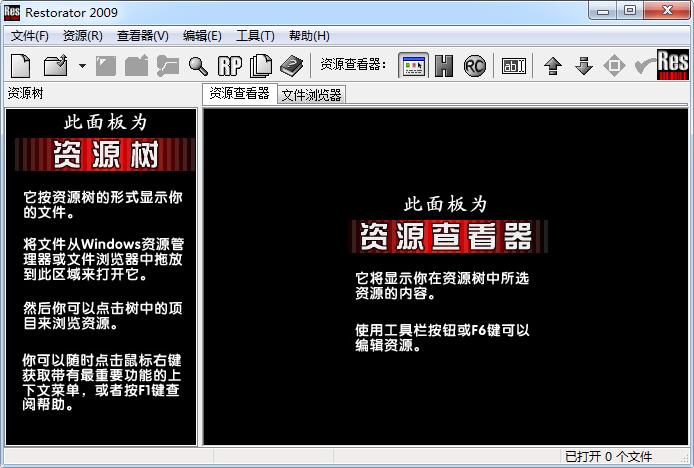Maximize the Restorator 2009 window
The height and width of the screenshot is (468, 694).
tap(630, 11)
